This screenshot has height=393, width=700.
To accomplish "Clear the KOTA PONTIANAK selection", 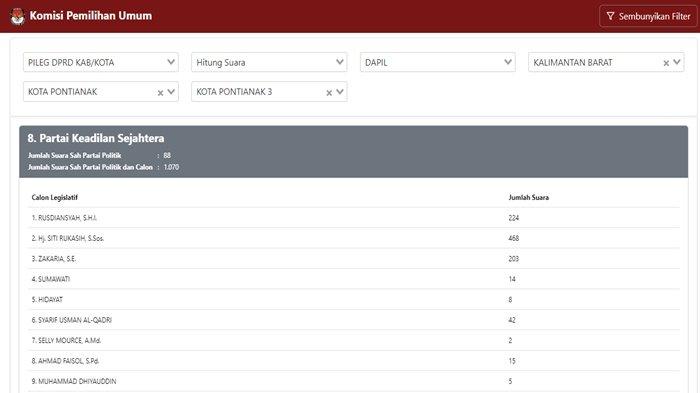I will (160, 92).
